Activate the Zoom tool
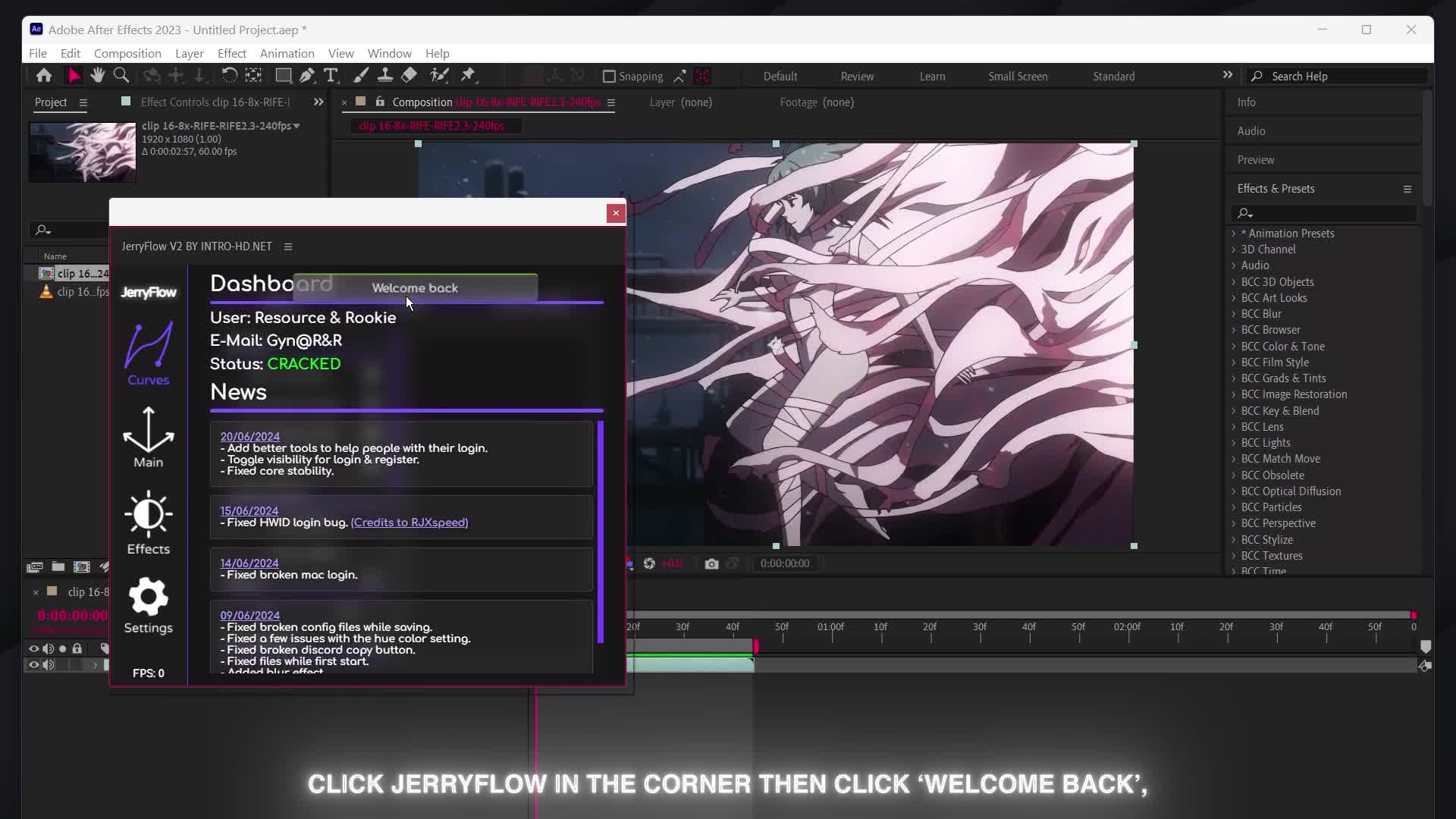Screen dimensions: 1456x819 [x=121, y=75]
